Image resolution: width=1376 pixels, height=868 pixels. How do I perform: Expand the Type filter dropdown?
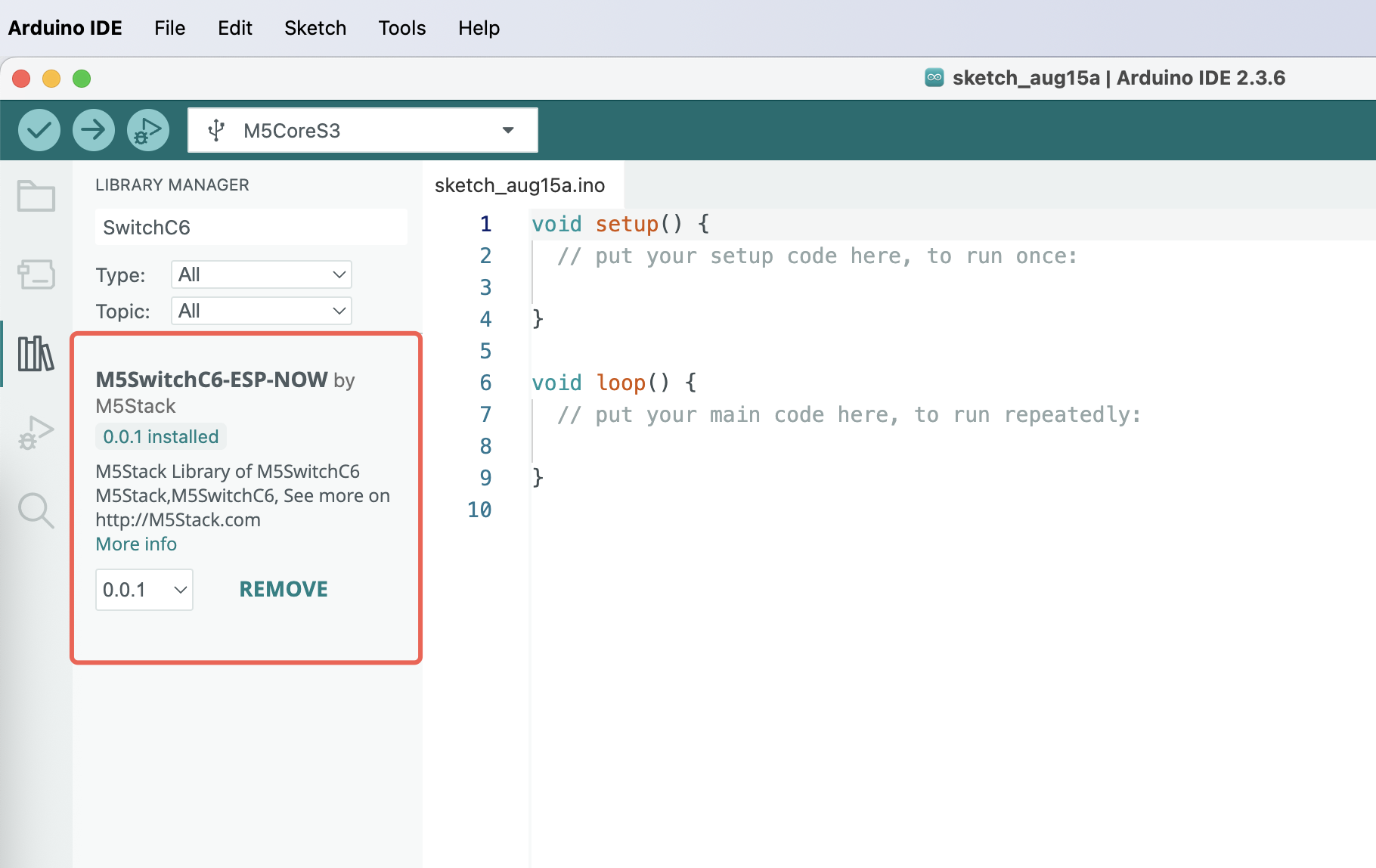262,274
